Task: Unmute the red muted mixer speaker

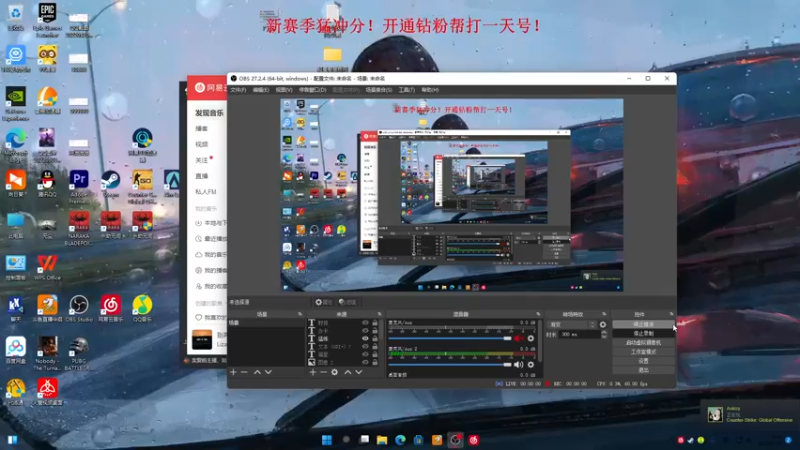Action: [x=518, y=338]
